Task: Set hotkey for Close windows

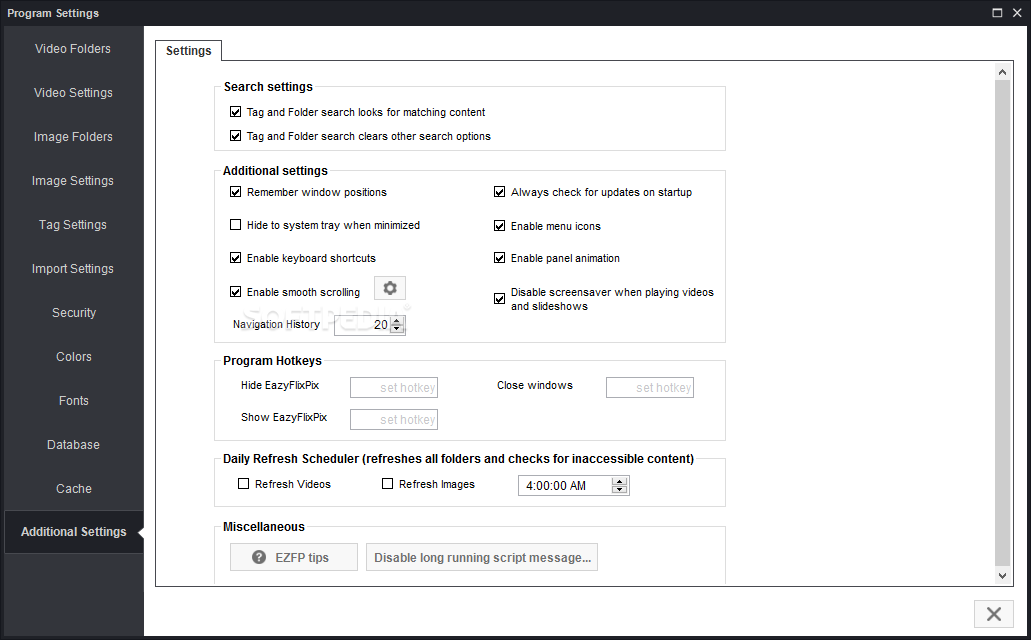Action: (x=650, y=387)
